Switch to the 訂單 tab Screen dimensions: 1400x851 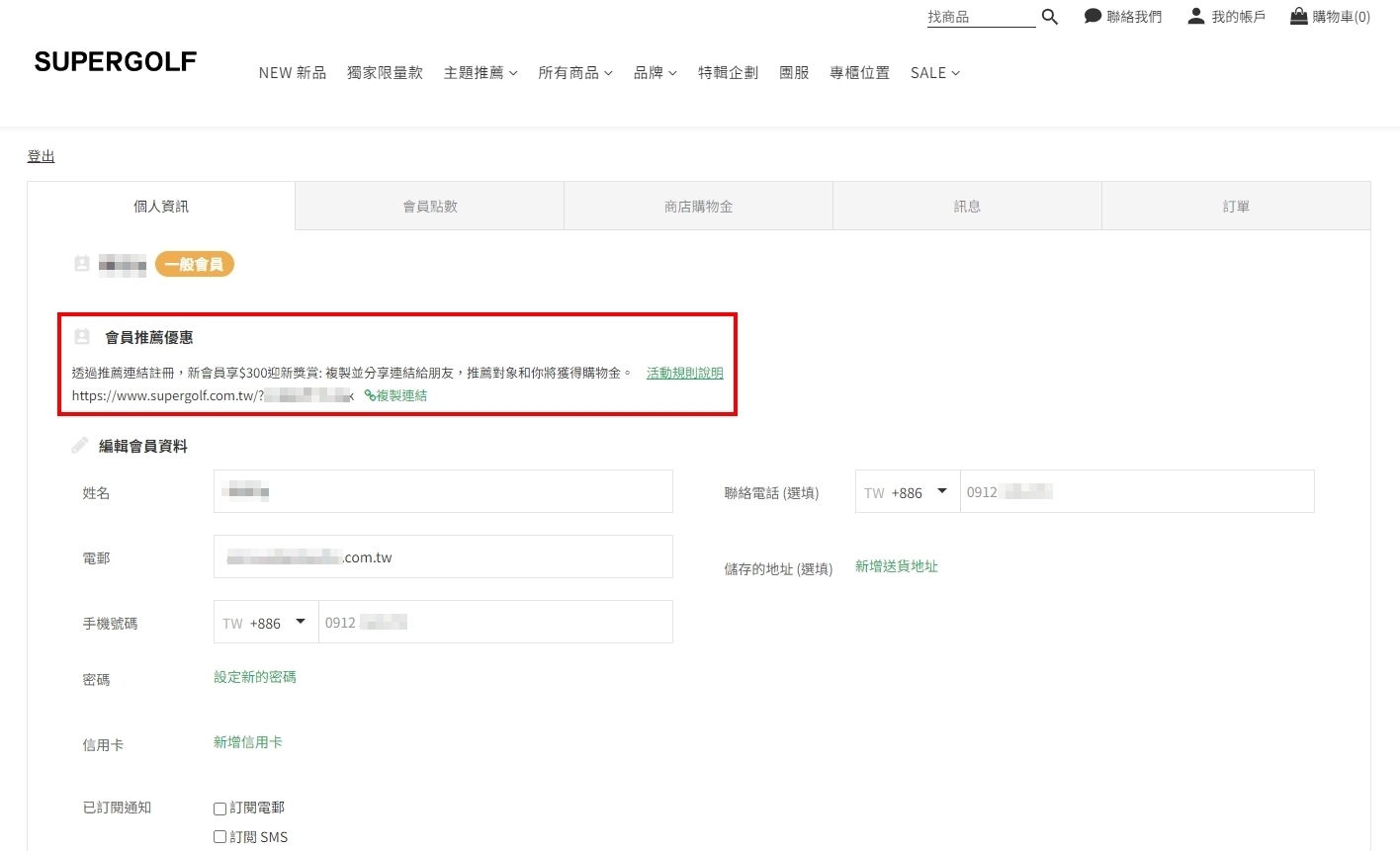click(1236, 207)
